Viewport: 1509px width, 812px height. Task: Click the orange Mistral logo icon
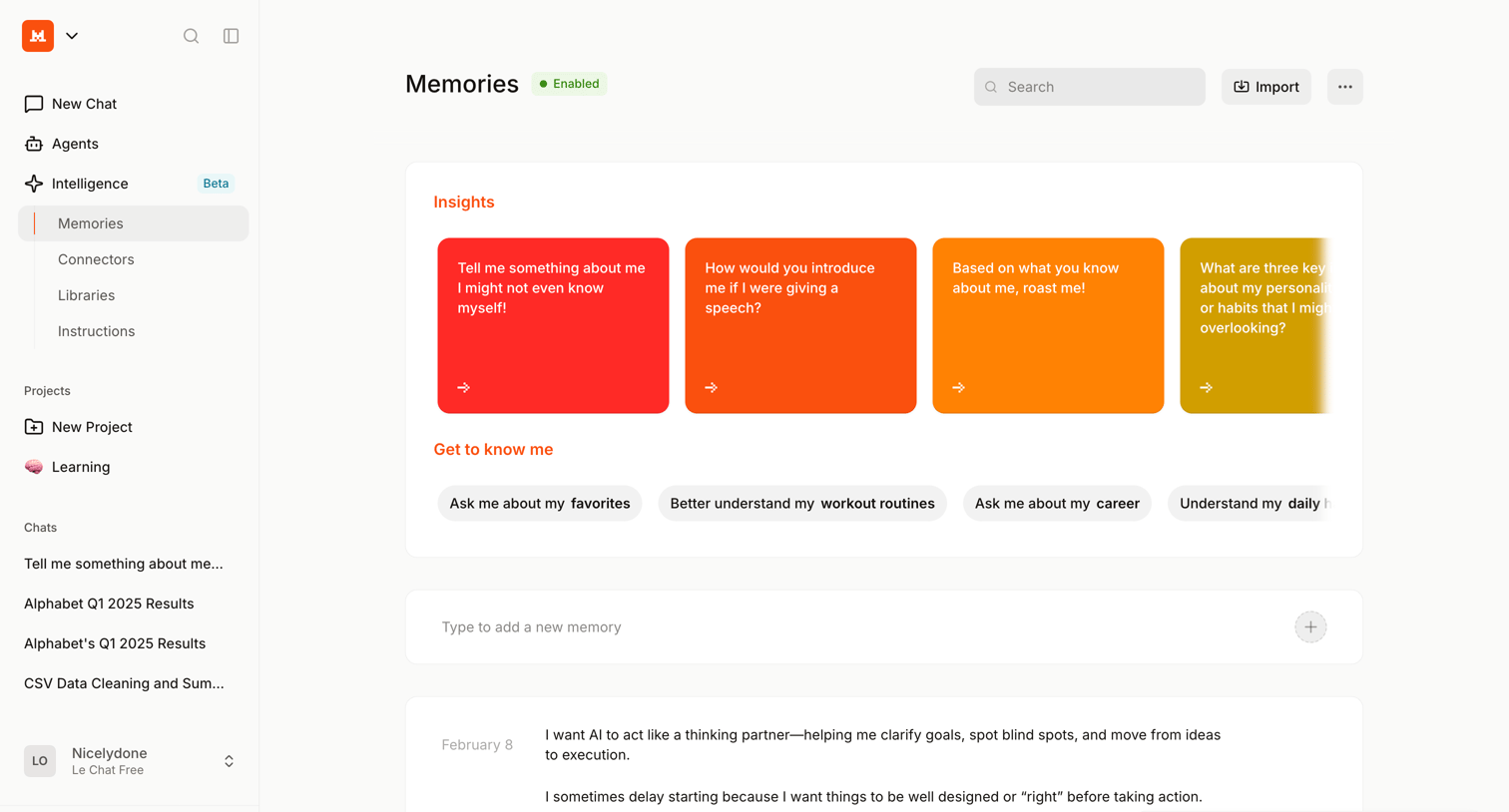[x=38, y=36]
